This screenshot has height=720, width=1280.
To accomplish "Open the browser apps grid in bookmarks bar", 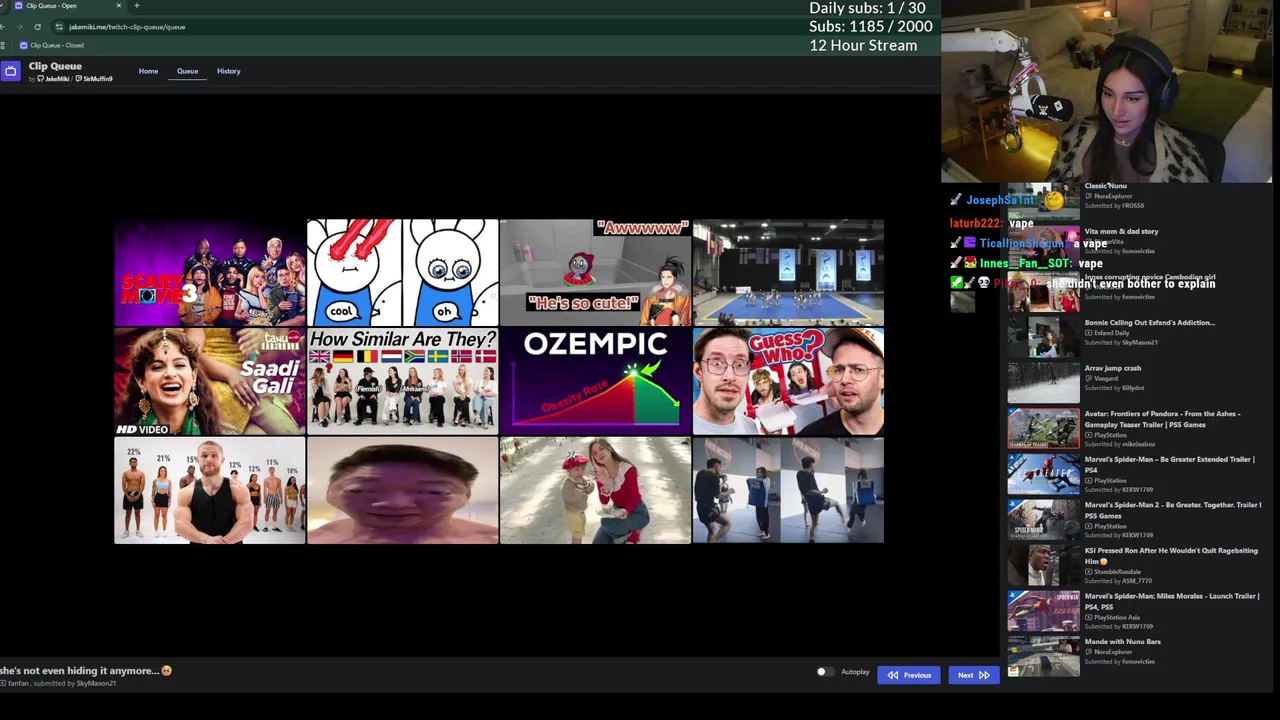I will coord(4,45).
